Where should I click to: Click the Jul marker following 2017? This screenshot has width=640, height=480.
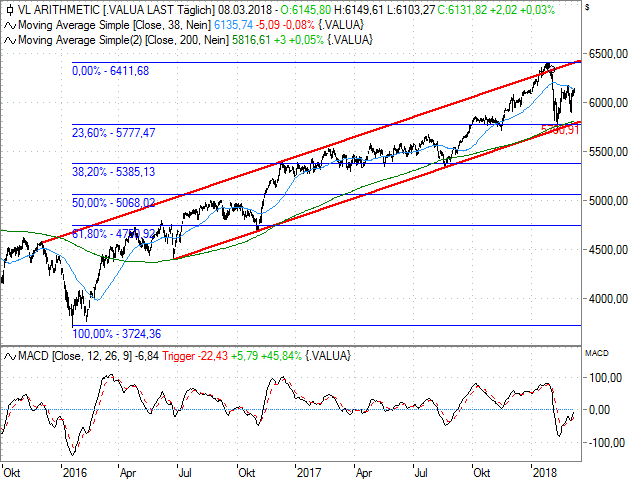click(x=421, y=473)
